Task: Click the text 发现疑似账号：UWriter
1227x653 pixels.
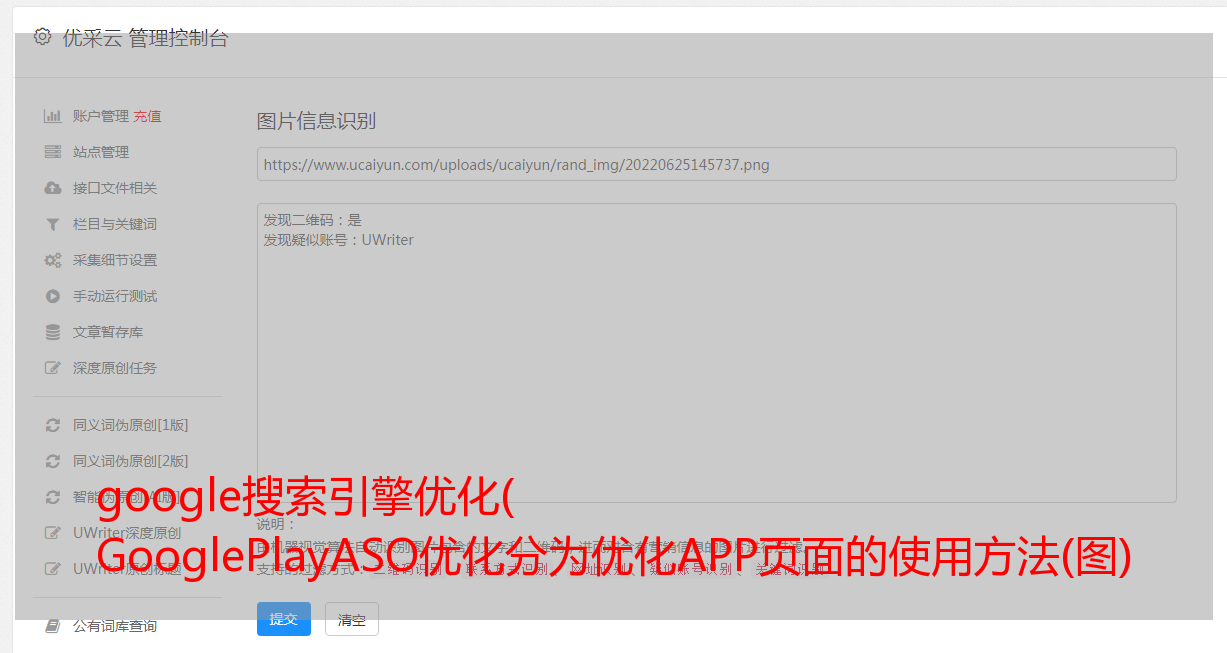Action: [339, 240]
